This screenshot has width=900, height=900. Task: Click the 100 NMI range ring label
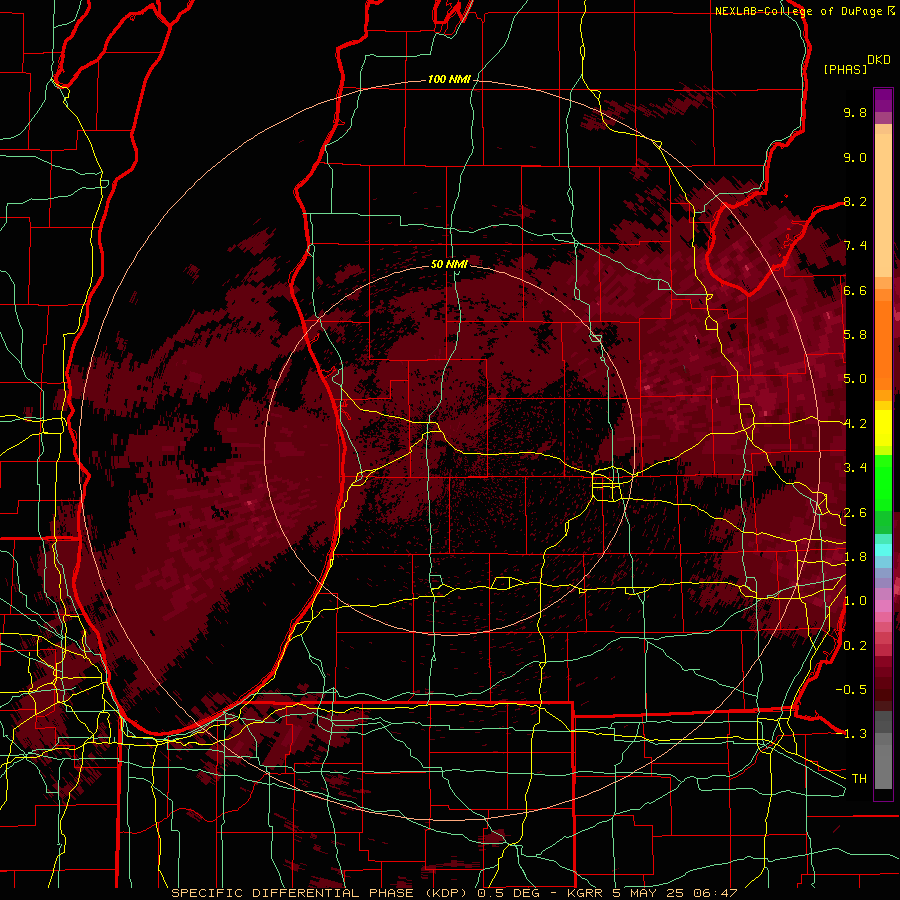449,79
